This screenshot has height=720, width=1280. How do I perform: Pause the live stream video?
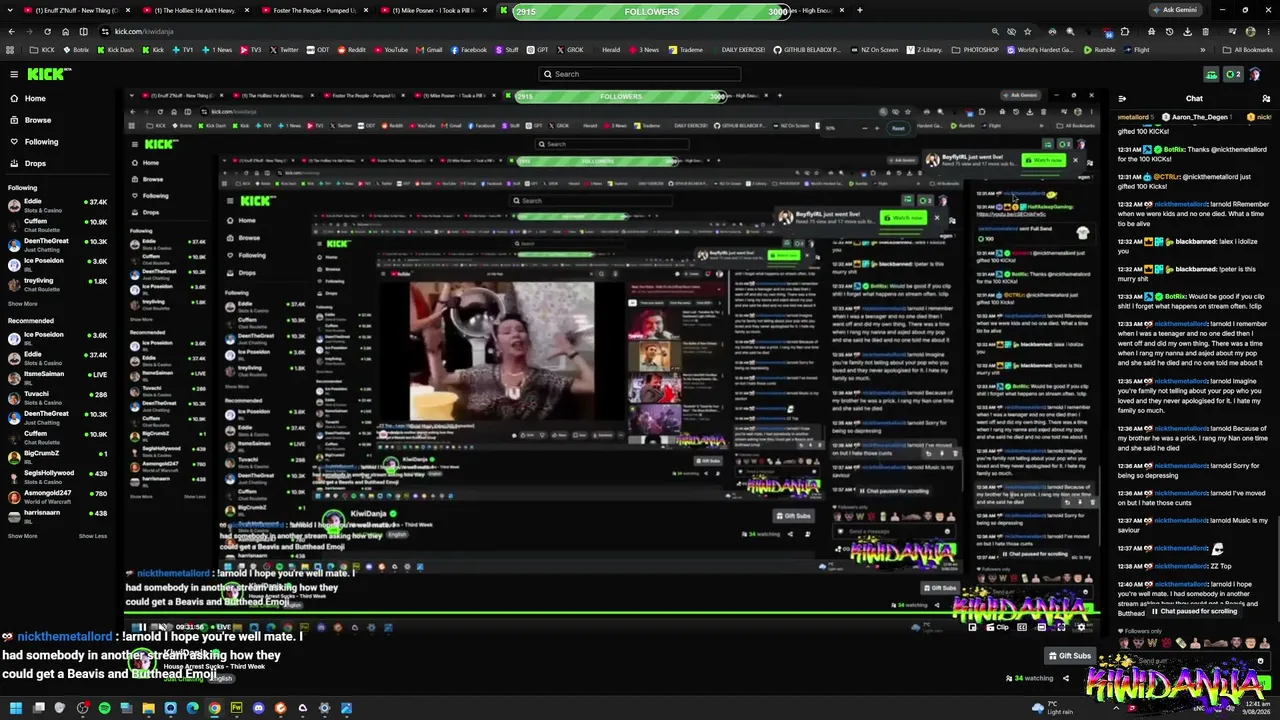pyautogui.click(x=141, y=627)
